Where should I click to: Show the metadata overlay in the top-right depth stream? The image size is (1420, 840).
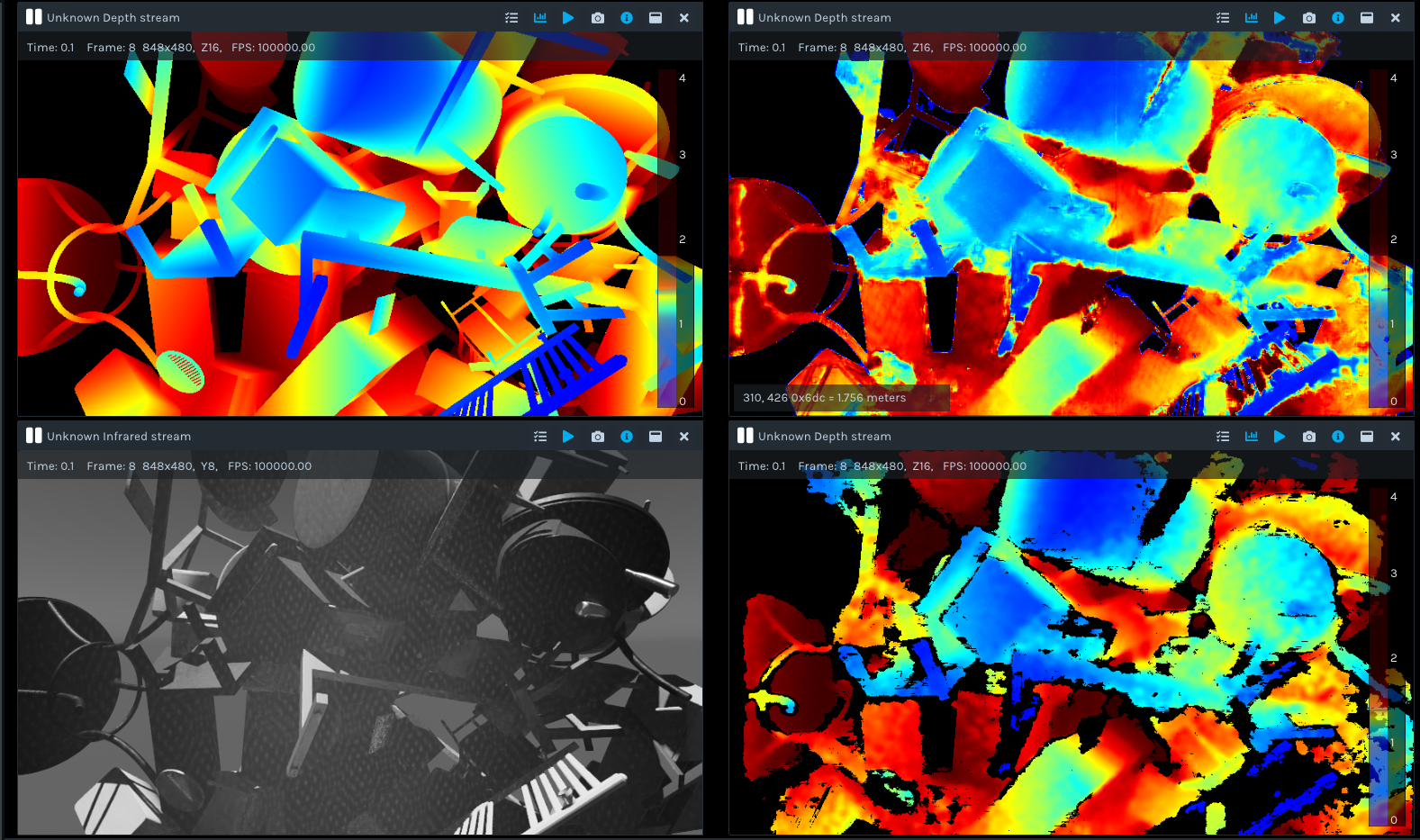(x=1223, y=18)
